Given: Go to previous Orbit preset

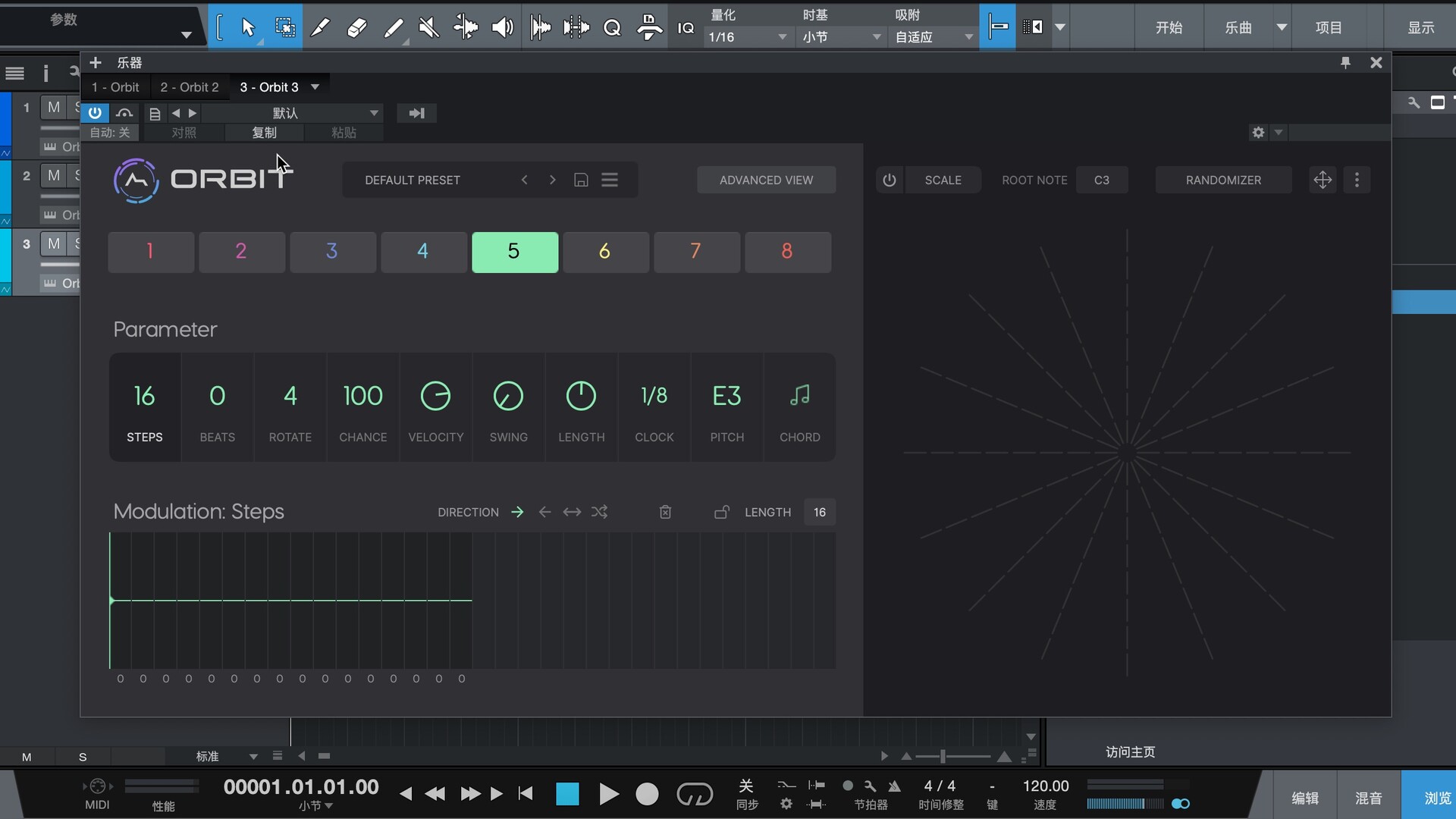Looking at the screenshot, I should (524, 180).
